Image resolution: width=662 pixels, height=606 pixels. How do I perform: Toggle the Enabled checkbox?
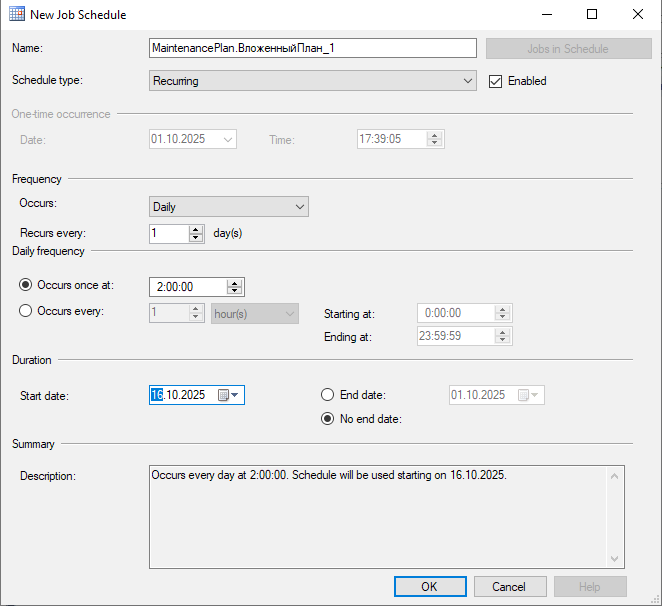pos(495,81)
